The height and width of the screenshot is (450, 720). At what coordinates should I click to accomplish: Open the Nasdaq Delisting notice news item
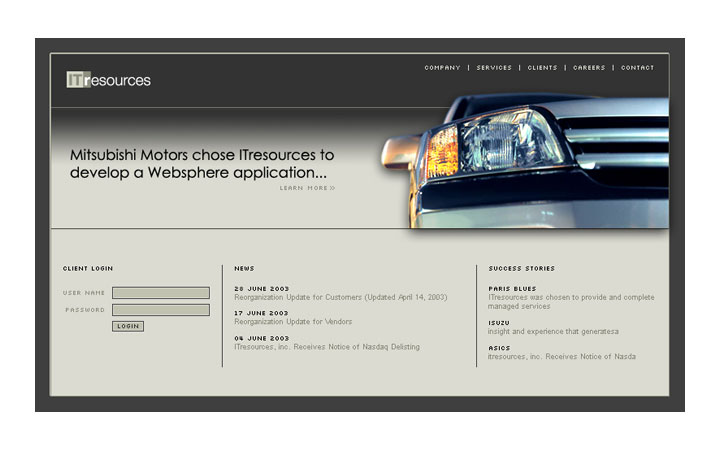click(327, 347)
